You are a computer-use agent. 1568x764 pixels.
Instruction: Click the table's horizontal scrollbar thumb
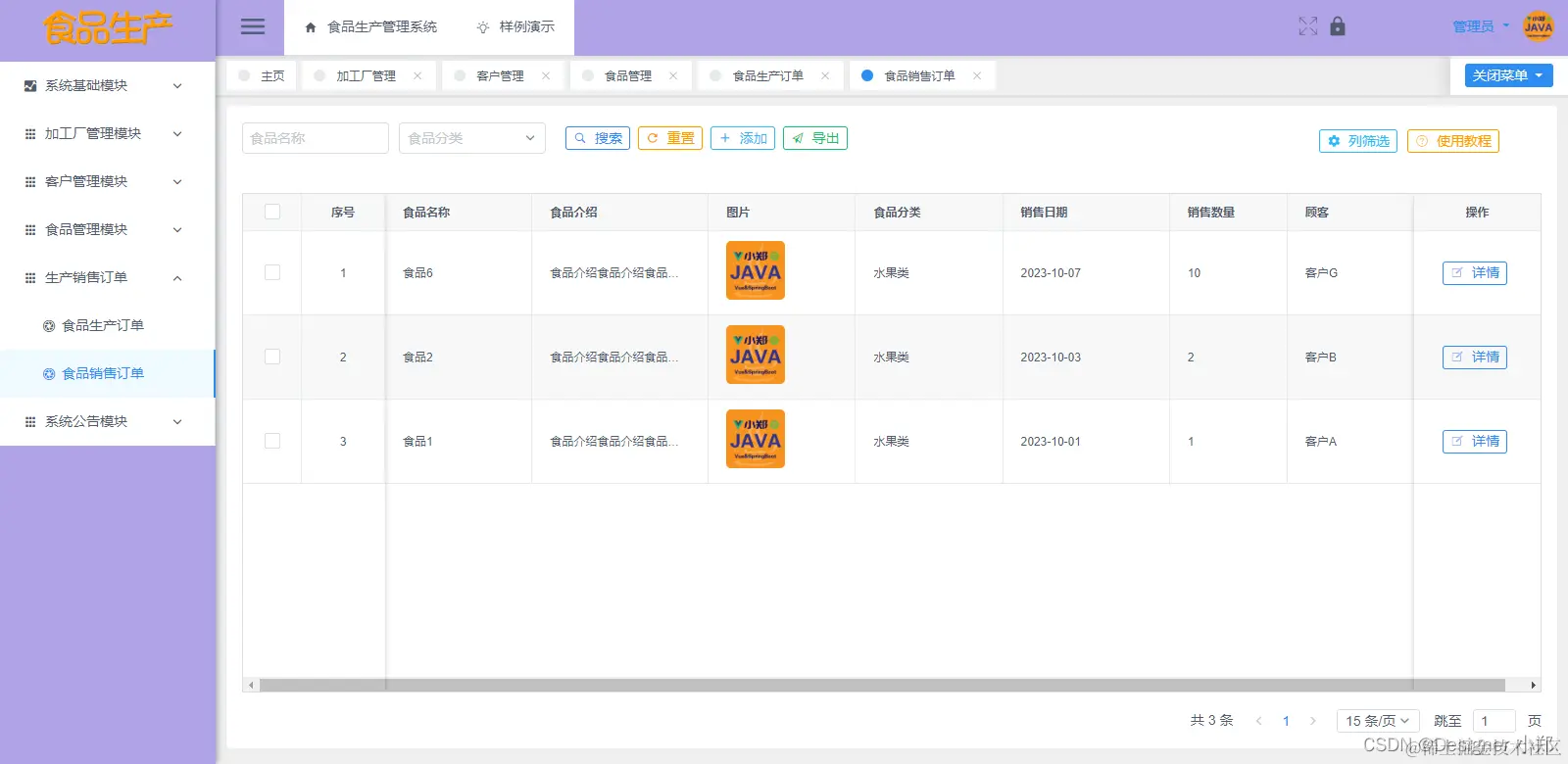882,686
